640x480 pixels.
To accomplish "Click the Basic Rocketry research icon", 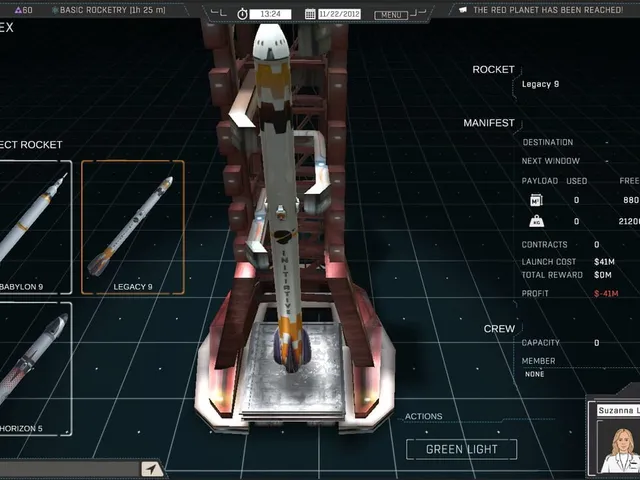I will click(55, 10).
